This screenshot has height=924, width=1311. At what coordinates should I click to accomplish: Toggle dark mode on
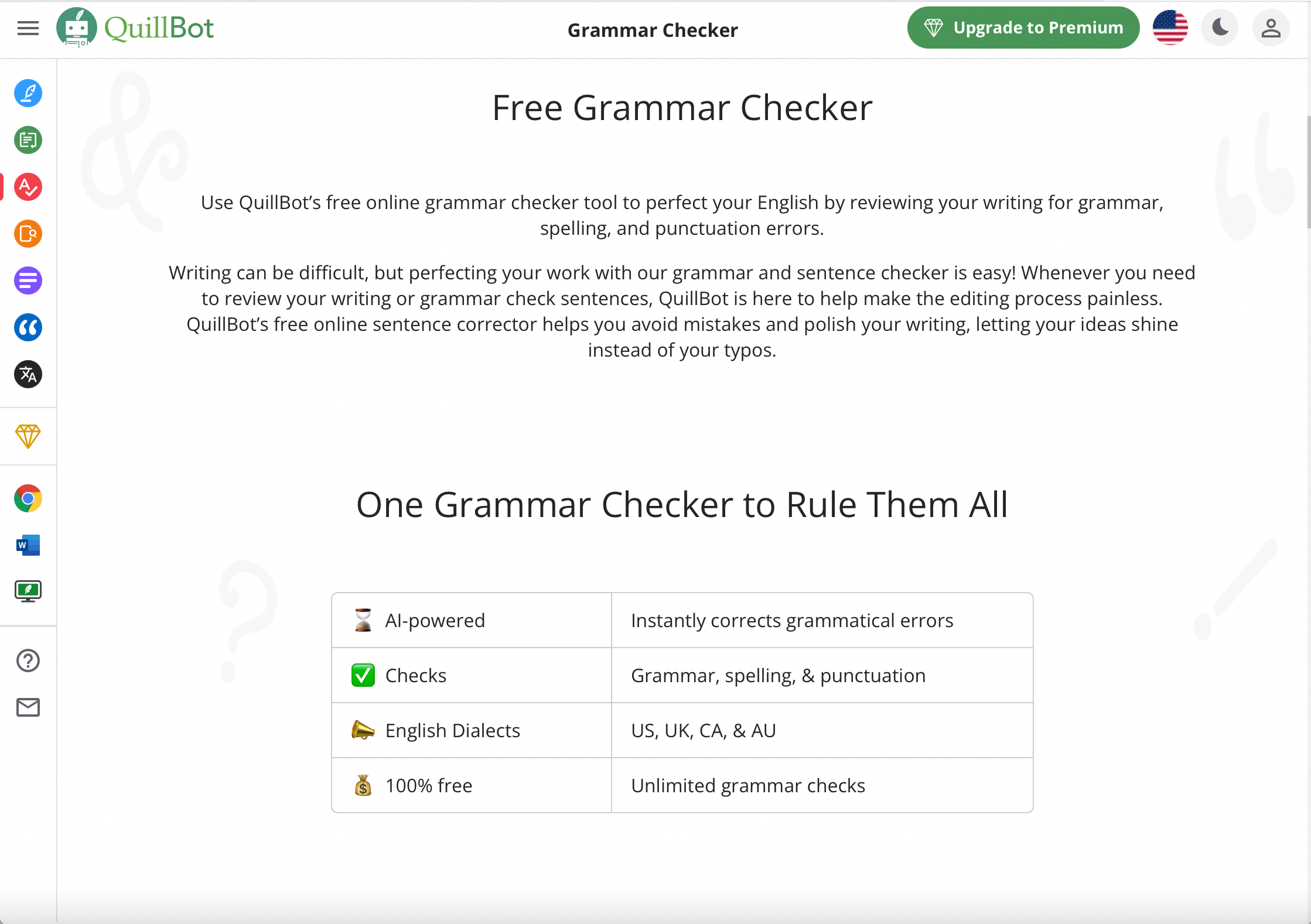[x=1220, y=28]
